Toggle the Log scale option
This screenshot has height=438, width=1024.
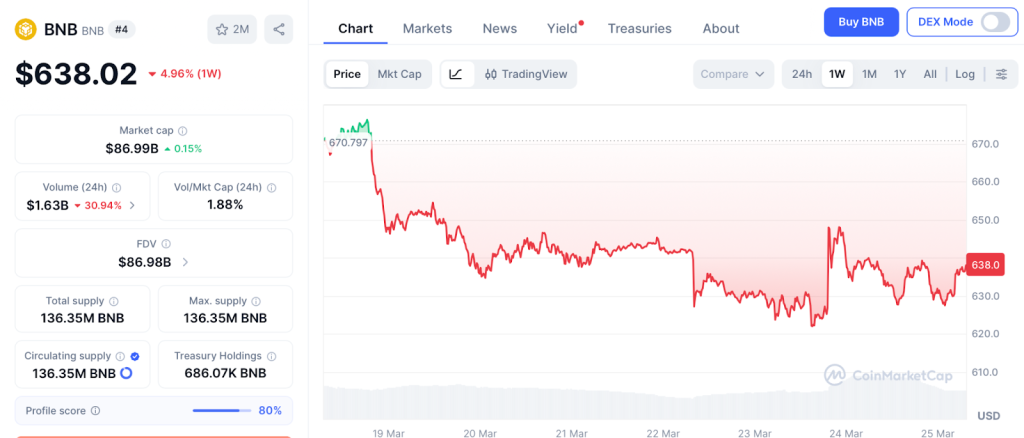tap(964, 74)
